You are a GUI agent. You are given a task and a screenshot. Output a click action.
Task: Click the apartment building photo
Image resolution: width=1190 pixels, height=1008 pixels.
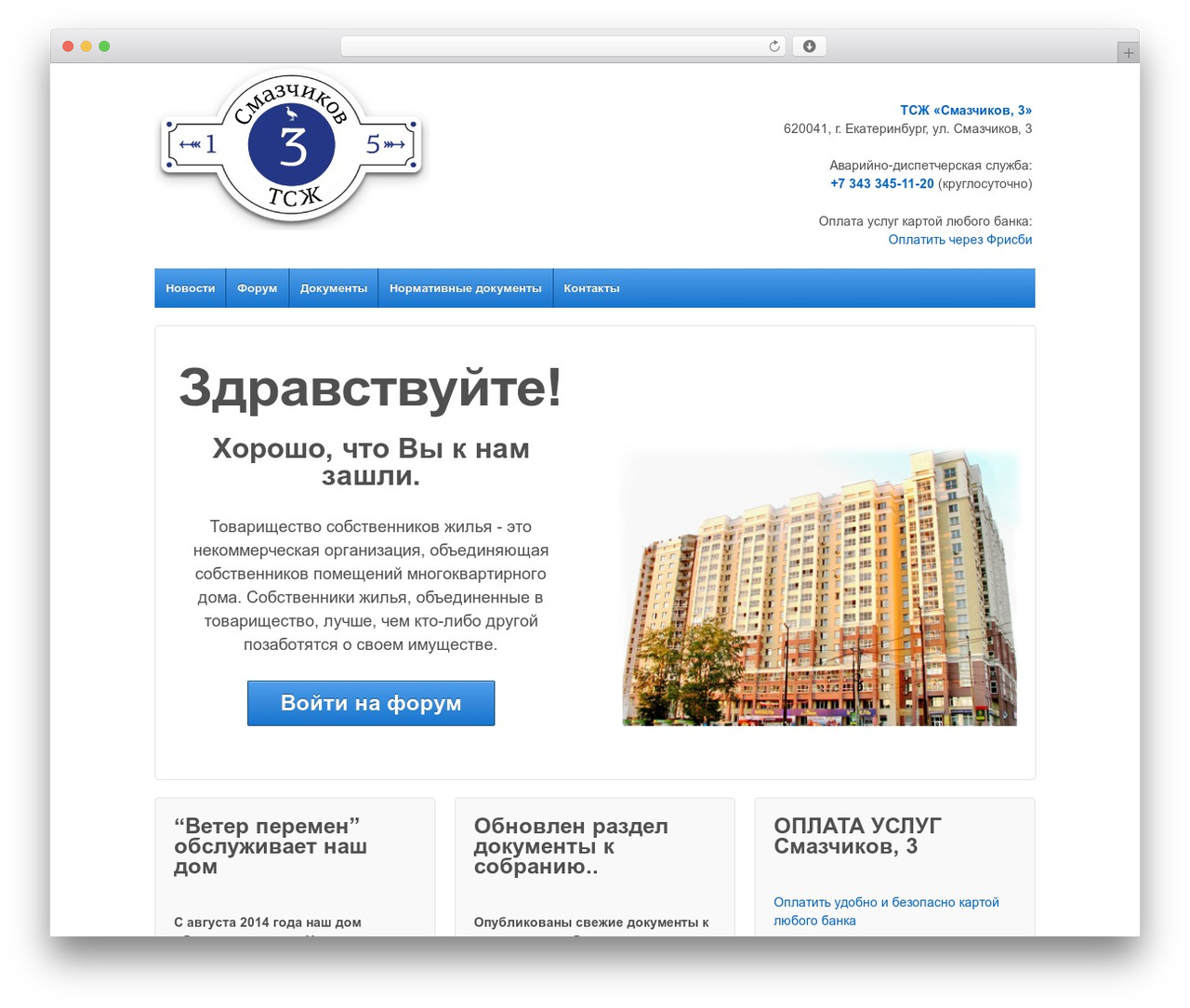(x=819, y=587)
